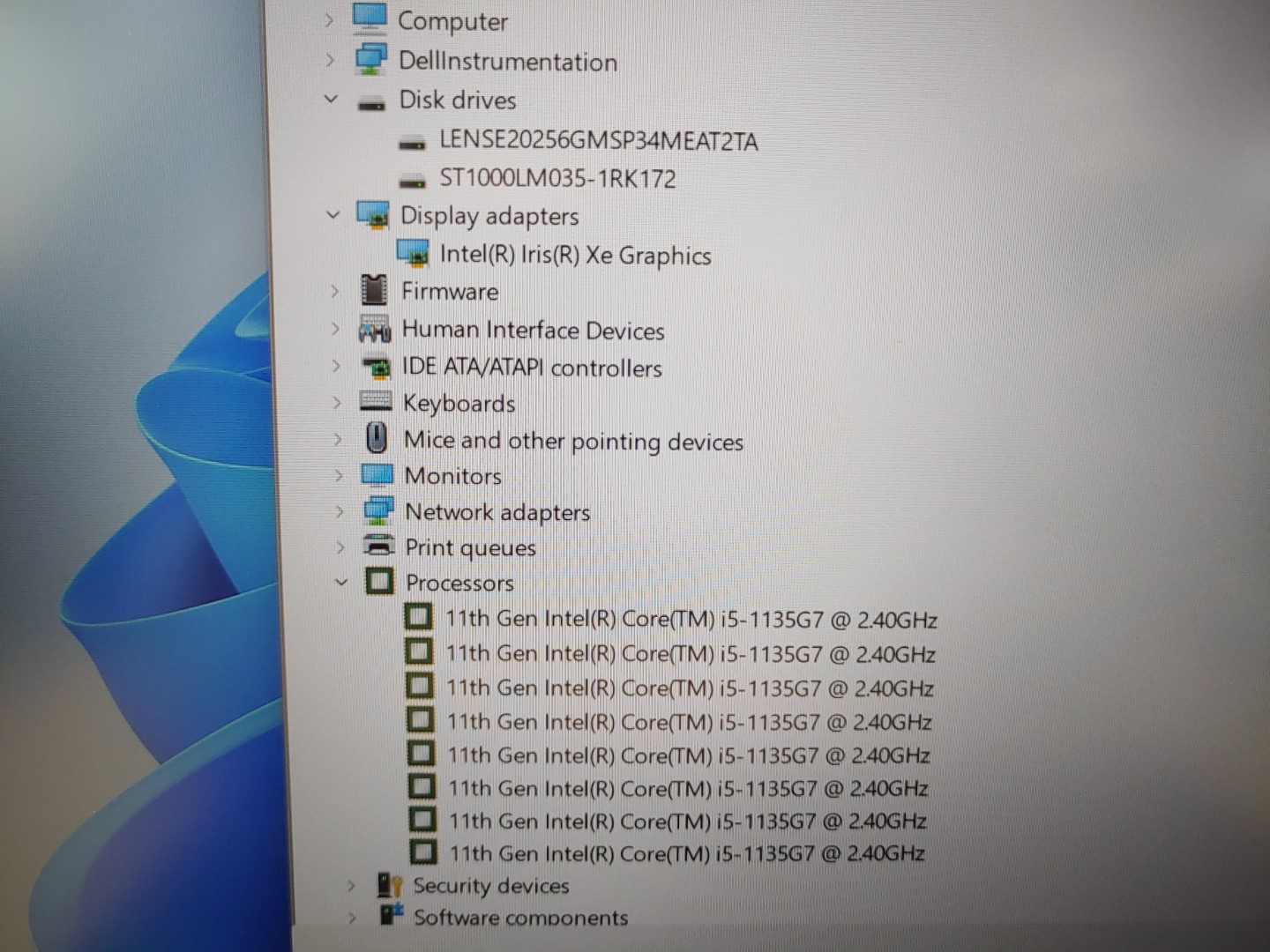Select the Processors label
This screenshot has height=952, width=1270.
[459, 583]
